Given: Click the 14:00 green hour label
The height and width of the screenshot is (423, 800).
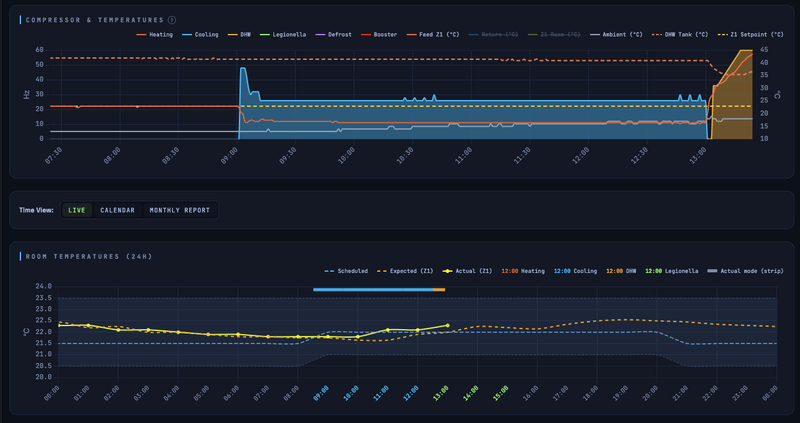Looking at the screenshot, I should click(x=472, y=393).
